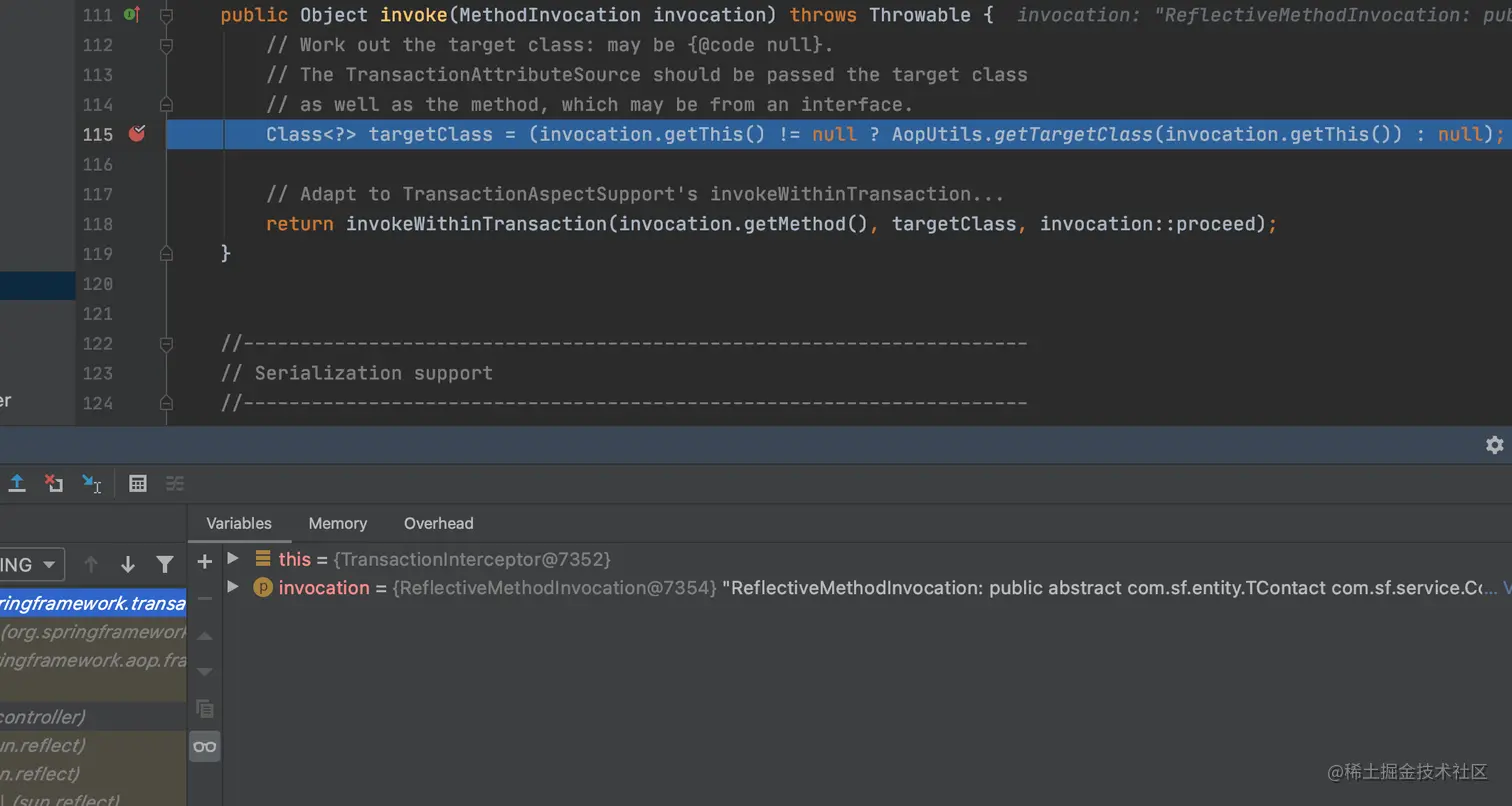Open the Evaluate Expression calculator
The image size is (1512, 806).
[x=138, y=484]
